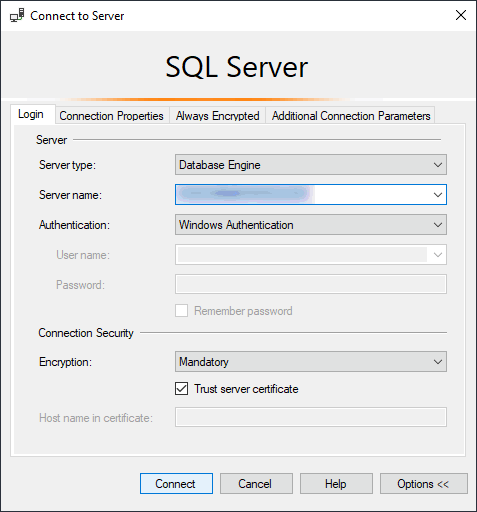This screenshot has height=512, width=477.
Task: Open the Always Encrypted tab
Action: pyautogui.click(x=217, y=116)
